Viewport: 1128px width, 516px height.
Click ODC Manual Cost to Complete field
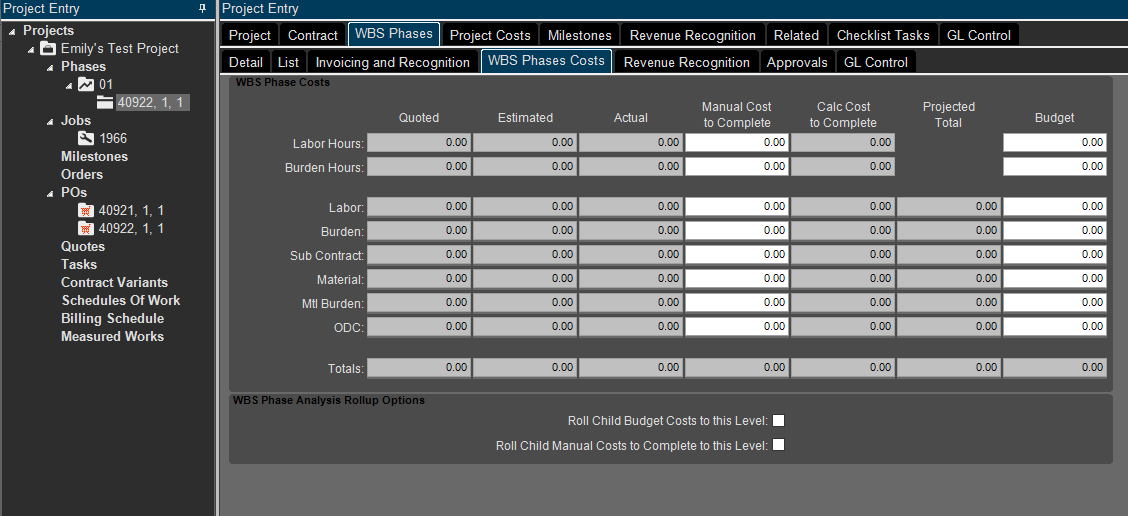(x=737, y=327)
